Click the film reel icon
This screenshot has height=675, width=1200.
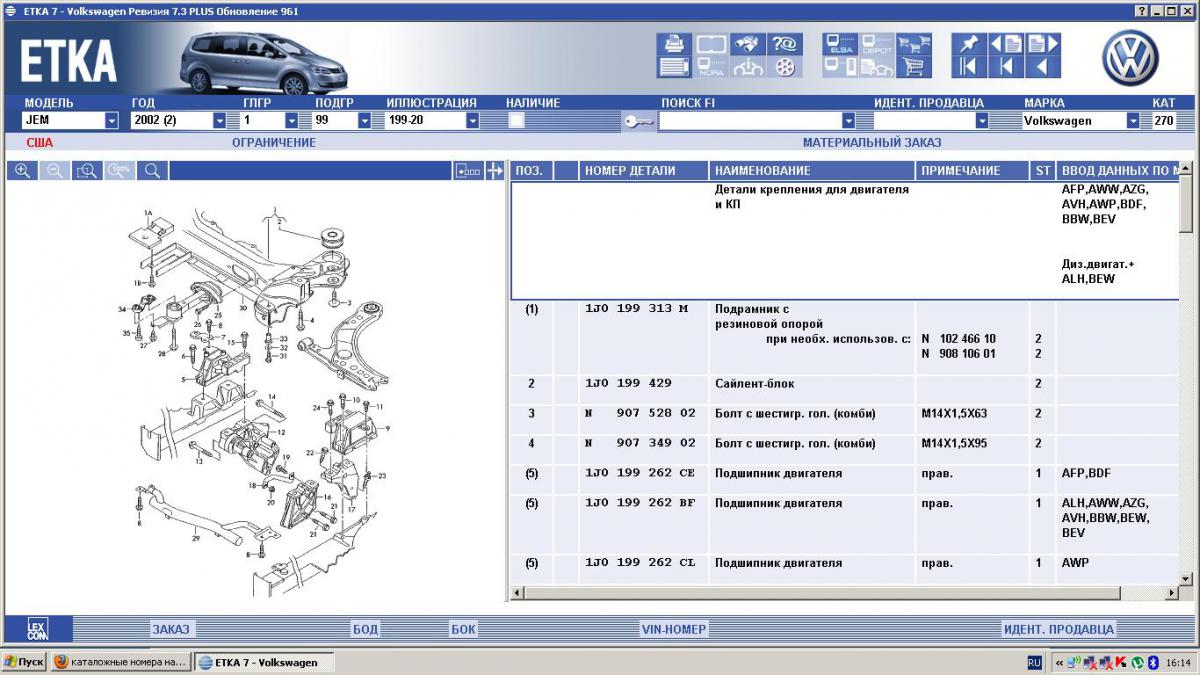(x=785, y=67)
